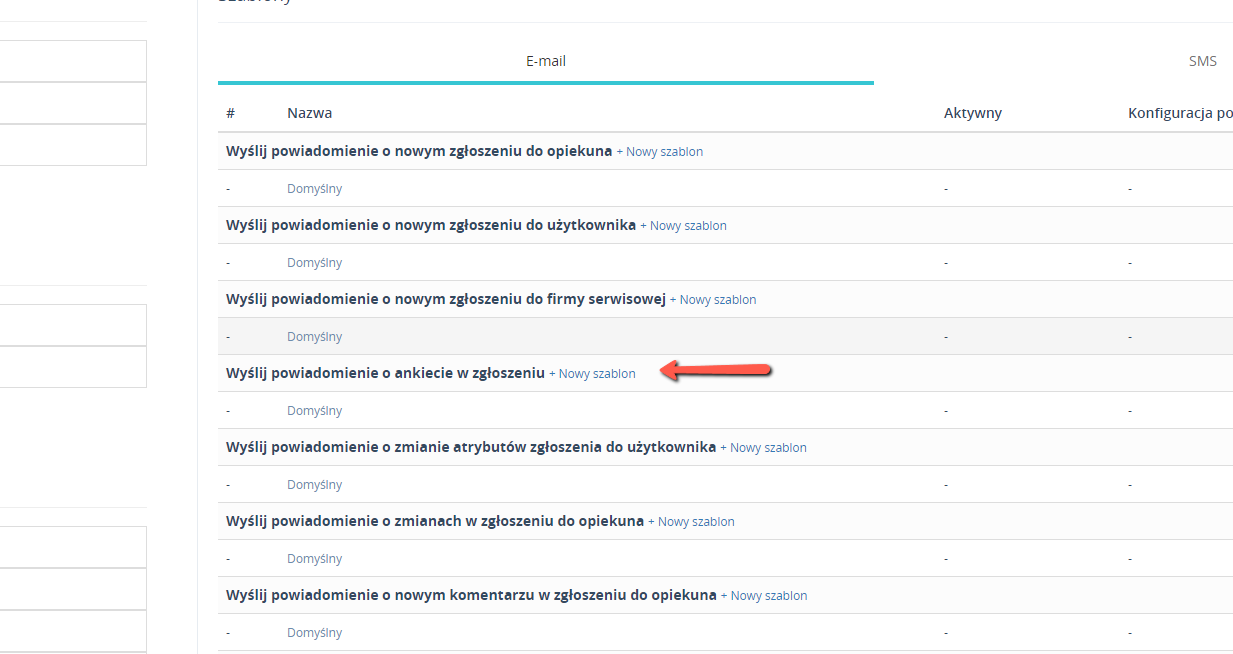The width and height of the screenshot is (1233, 654).
Task: Add new template for 'nowym zgłoszeniu do użytkownika'
Action: click(x=684, y=226)
